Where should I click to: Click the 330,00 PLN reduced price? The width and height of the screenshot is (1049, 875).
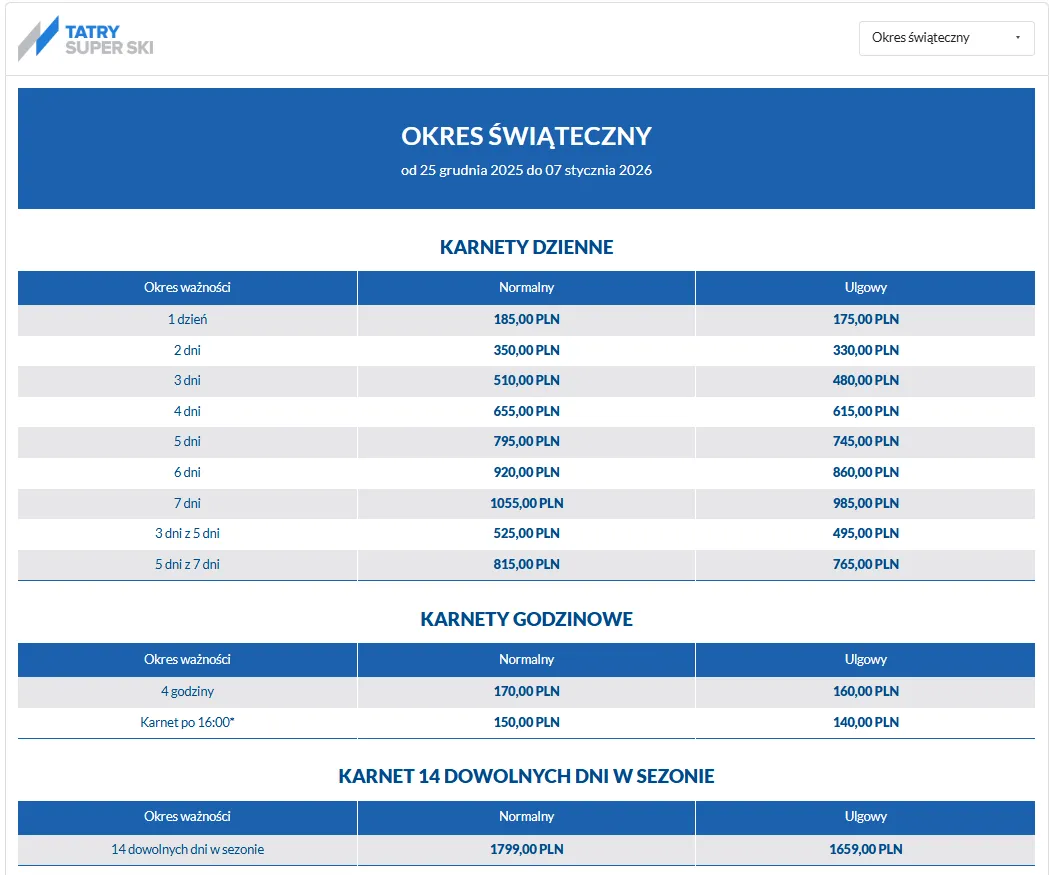point(865,350)
